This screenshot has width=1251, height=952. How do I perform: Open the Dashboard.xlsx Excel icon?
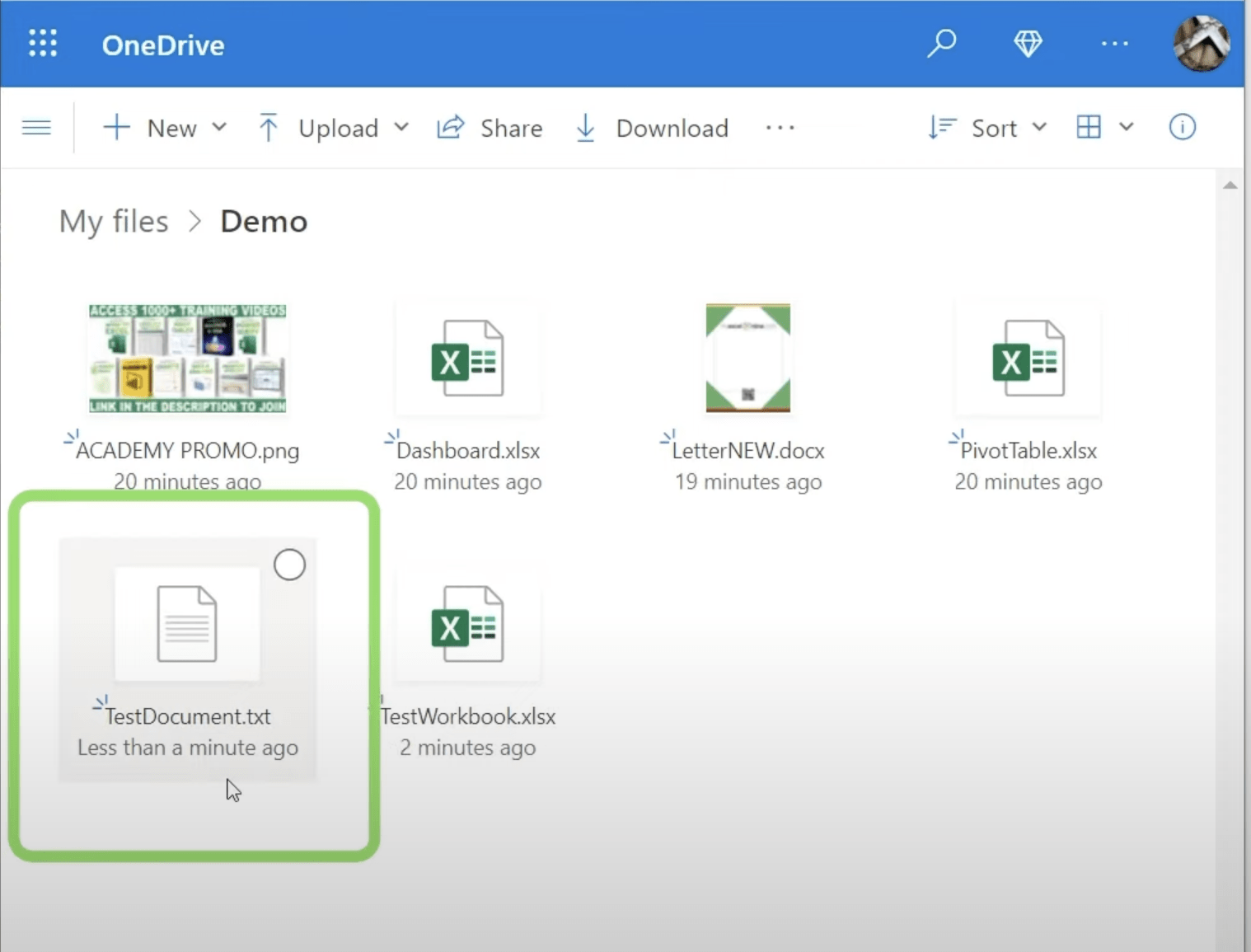pyautogui.click(x=467, y=359)
